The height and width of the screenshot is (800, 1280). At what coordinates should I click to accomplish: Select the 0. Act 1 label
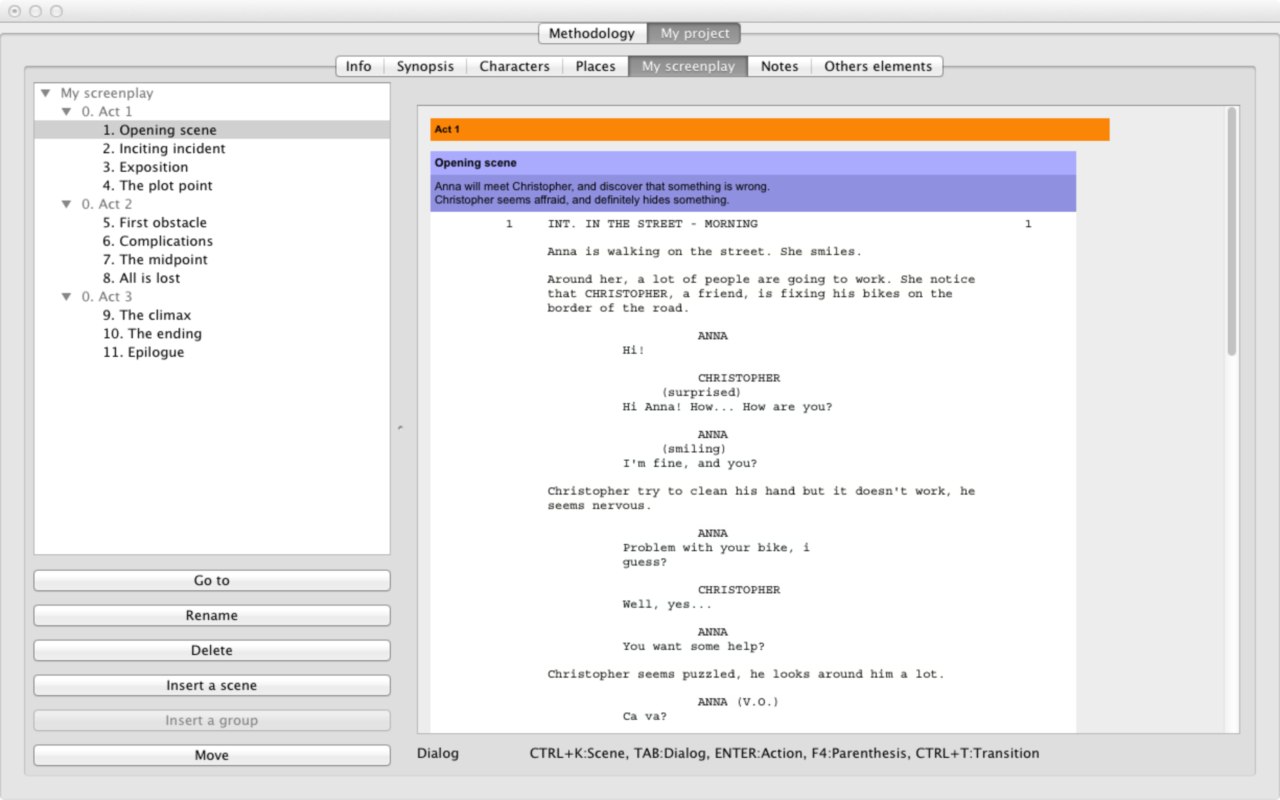pyautogui.click(x=106, y=111)
